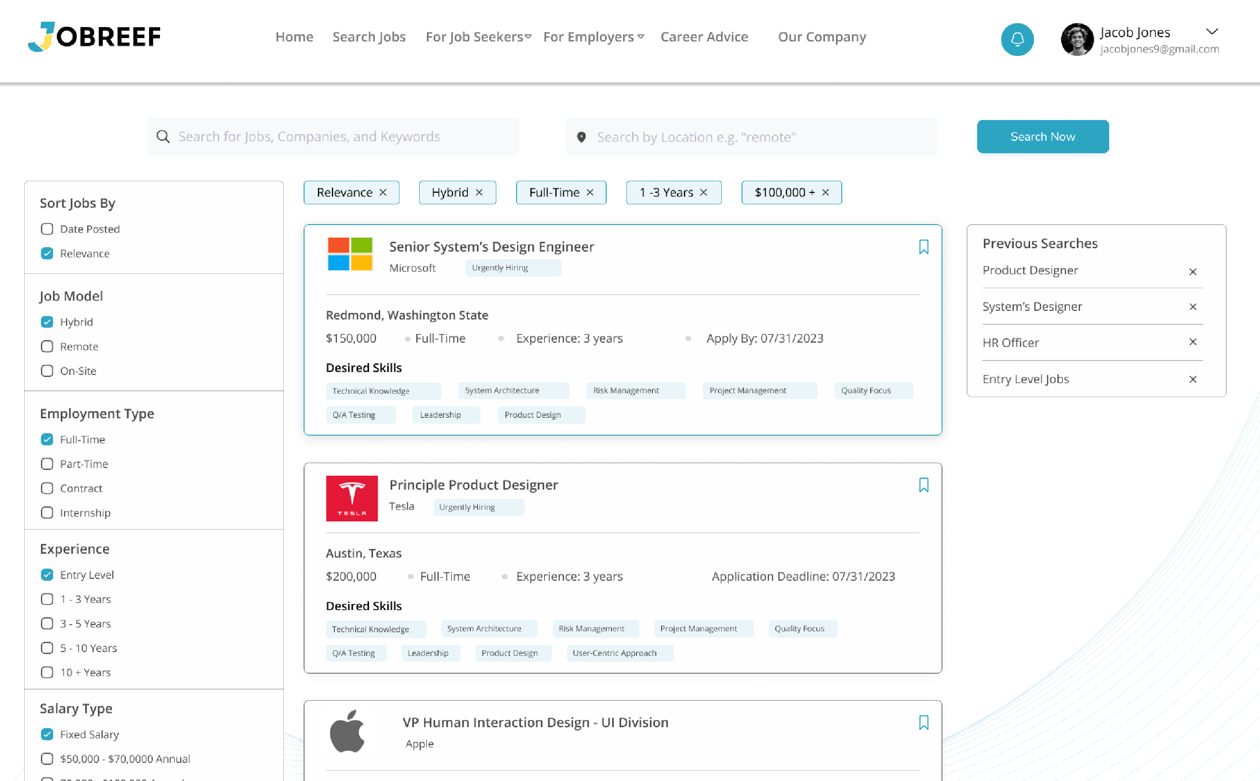Check the 1 - 3 Years experience box

47,599
